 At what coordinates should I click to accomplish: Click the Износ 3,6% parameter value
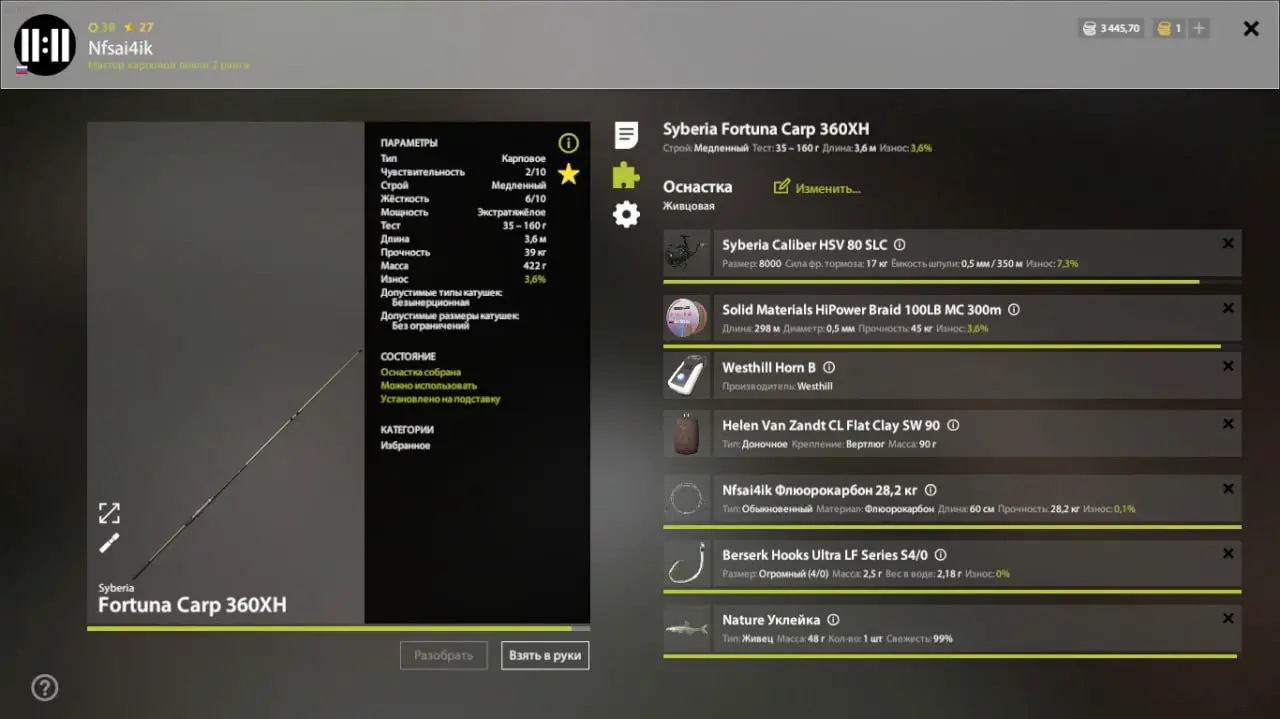pos(535,279)
